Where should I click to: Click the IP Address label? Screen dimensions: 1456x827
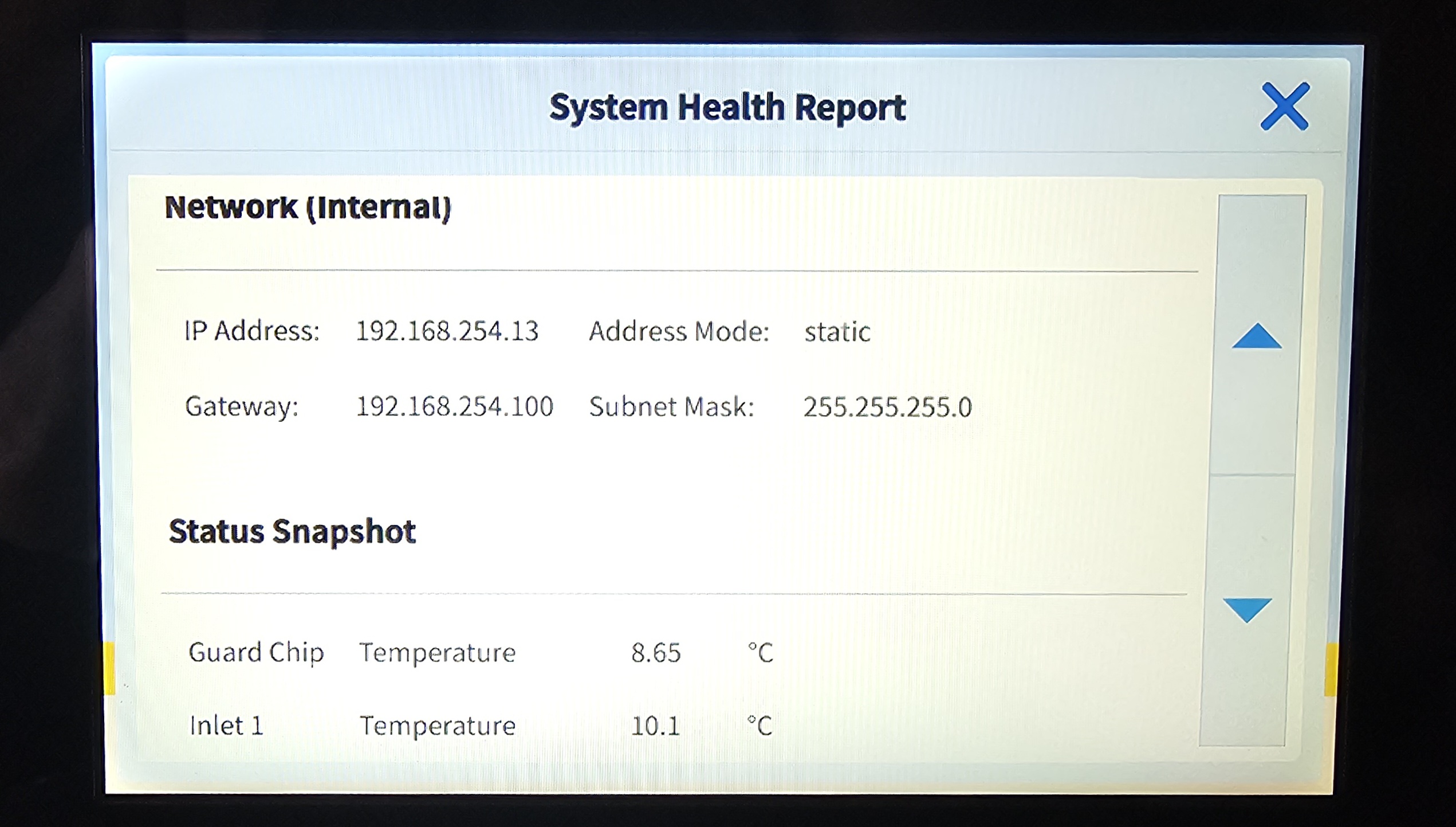251,331
